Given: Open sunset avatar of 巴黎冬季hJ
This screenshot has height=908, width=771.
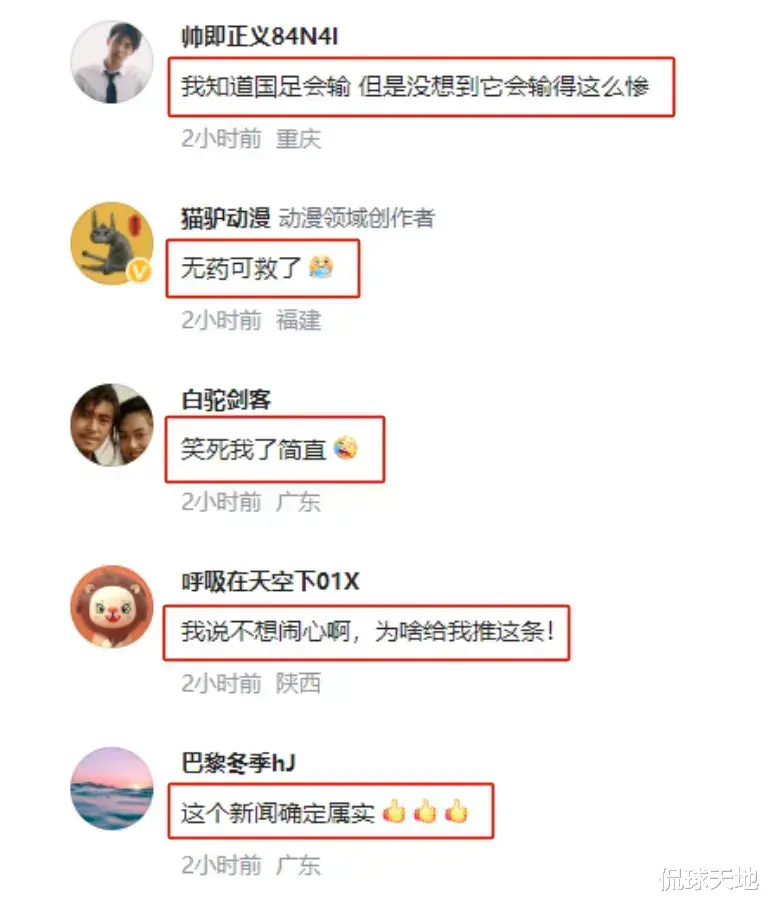Looking at the screenshot, I should click(x=112, y=788).
